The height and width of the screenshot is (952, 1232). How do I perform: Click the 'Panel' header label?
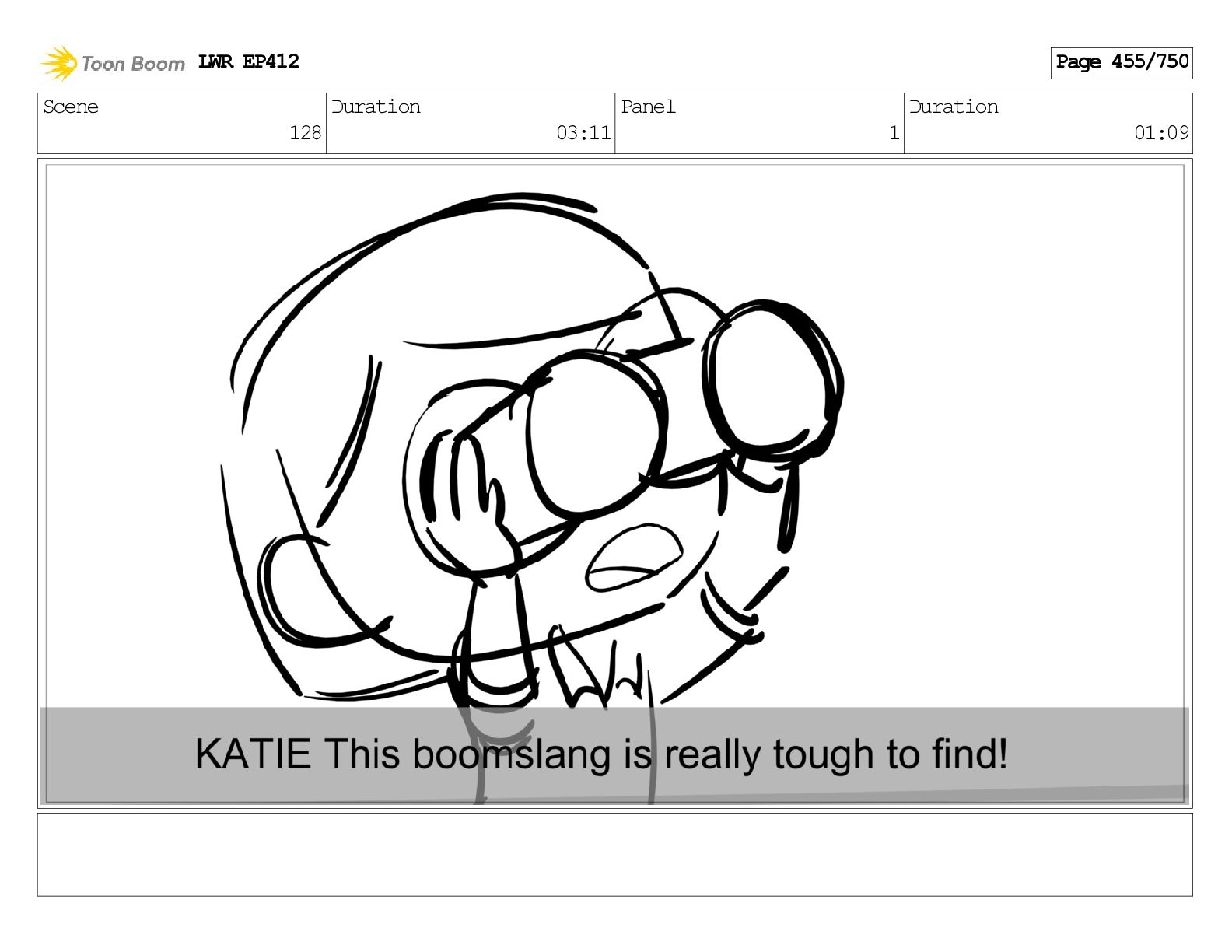(x=648, y=107)
